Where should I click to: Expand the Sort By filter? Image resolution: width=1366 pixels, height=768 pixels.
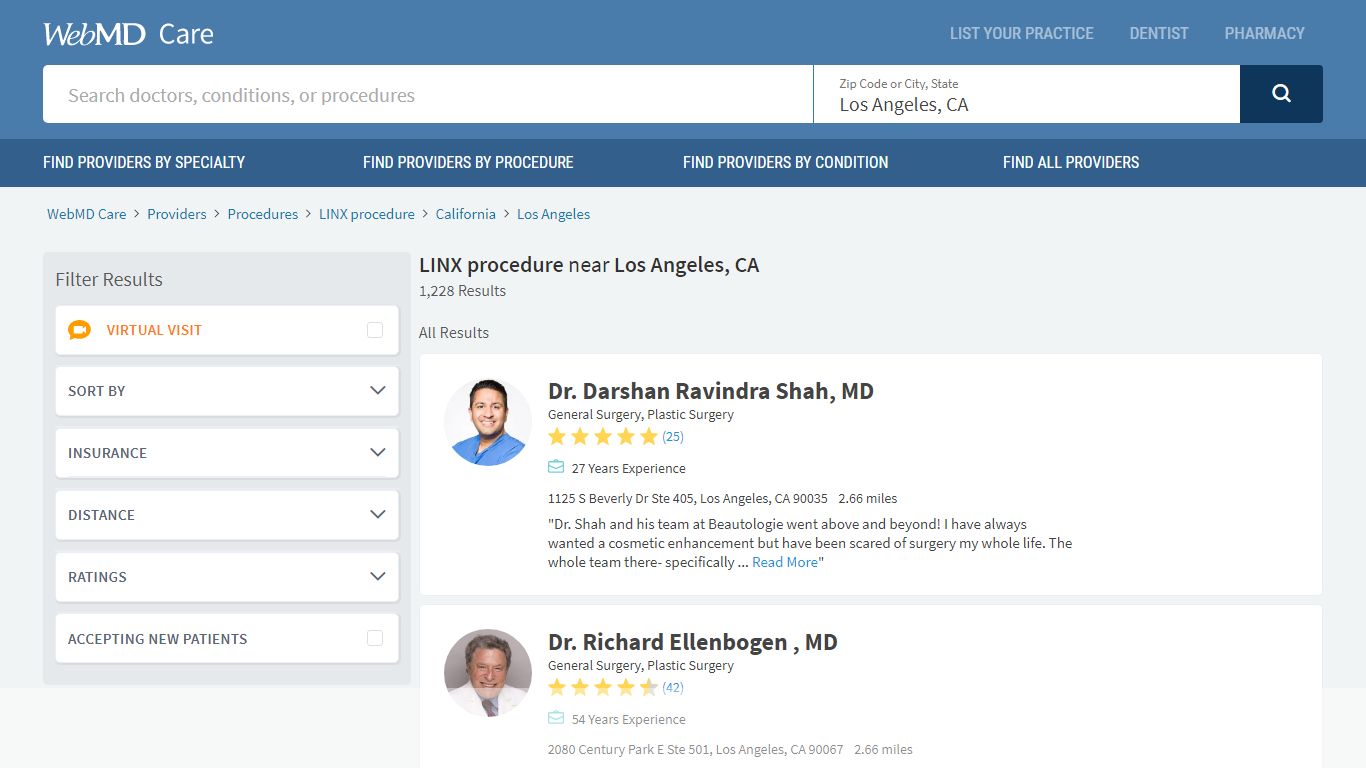(227, 391)
